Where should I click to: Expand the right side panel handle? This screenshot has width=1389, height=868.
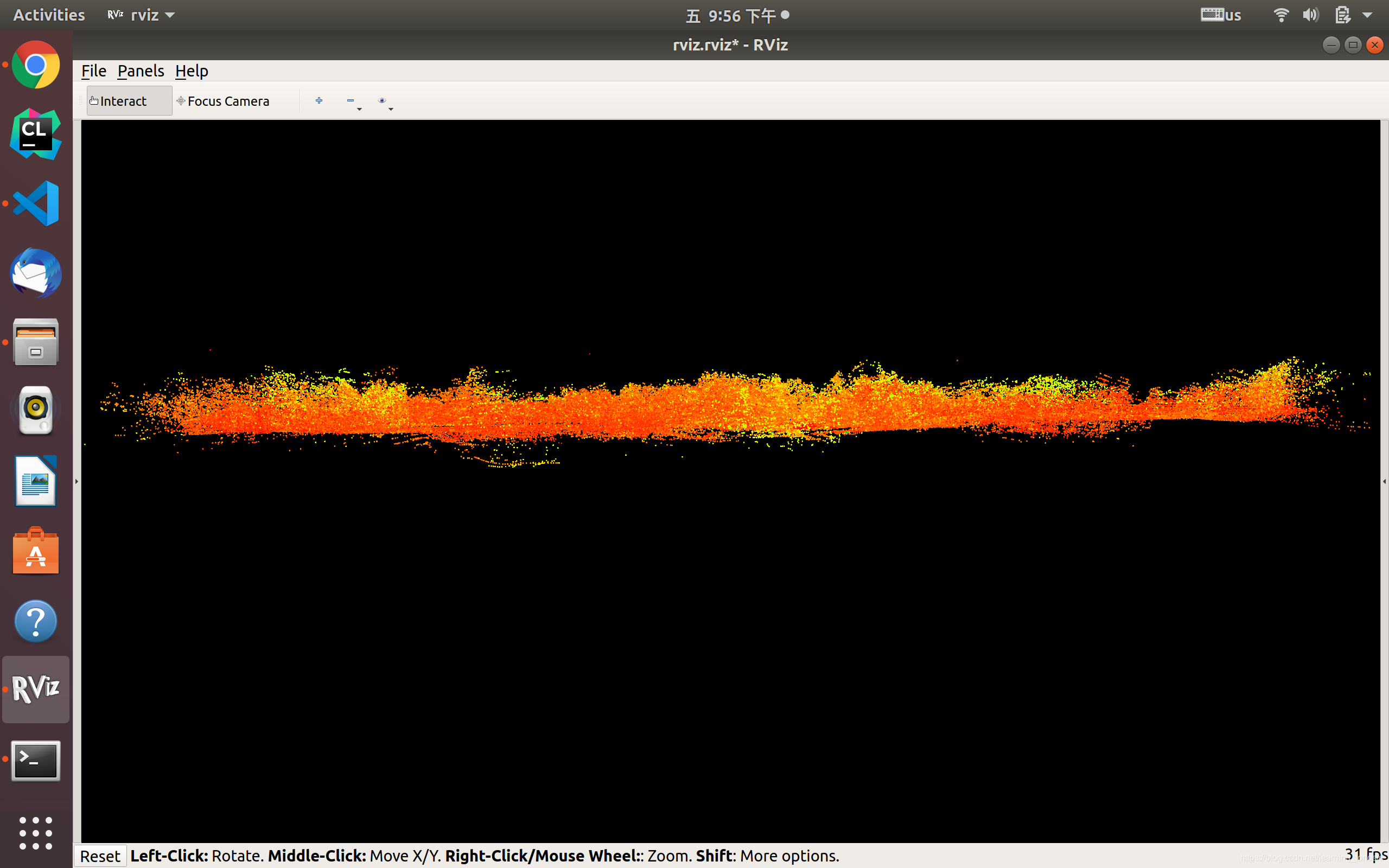pos(1384,481)
